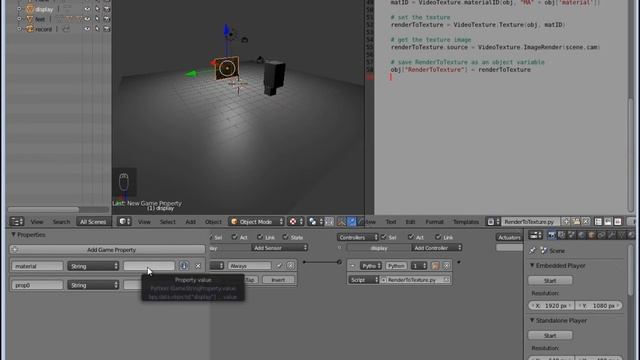Open the 3D viewport Add menu
The image size is (640, 360).
[x=190, y=222]
